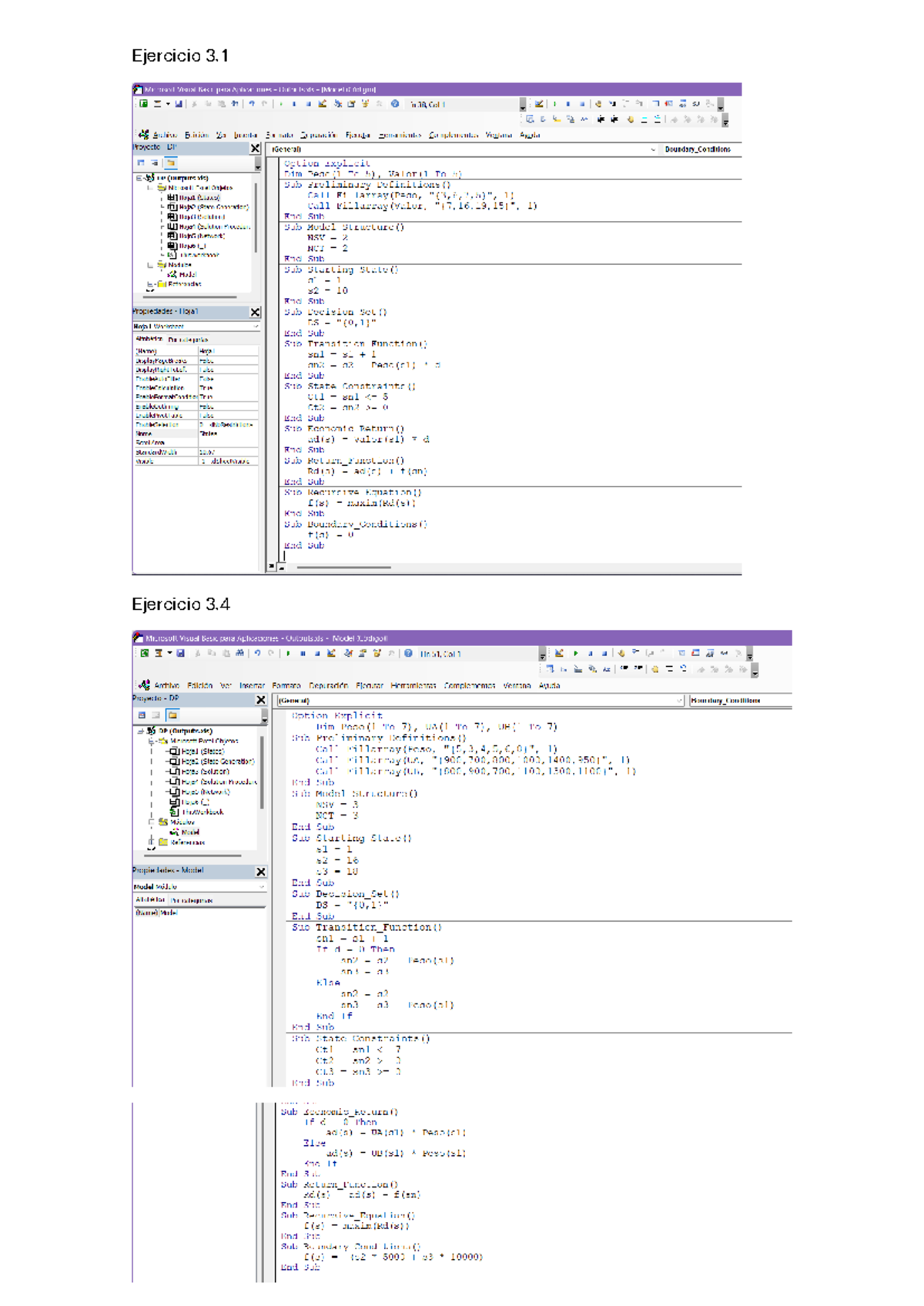Click the vertical scrollbar of Ejercicio 3.4 project tree

point(263,772)
